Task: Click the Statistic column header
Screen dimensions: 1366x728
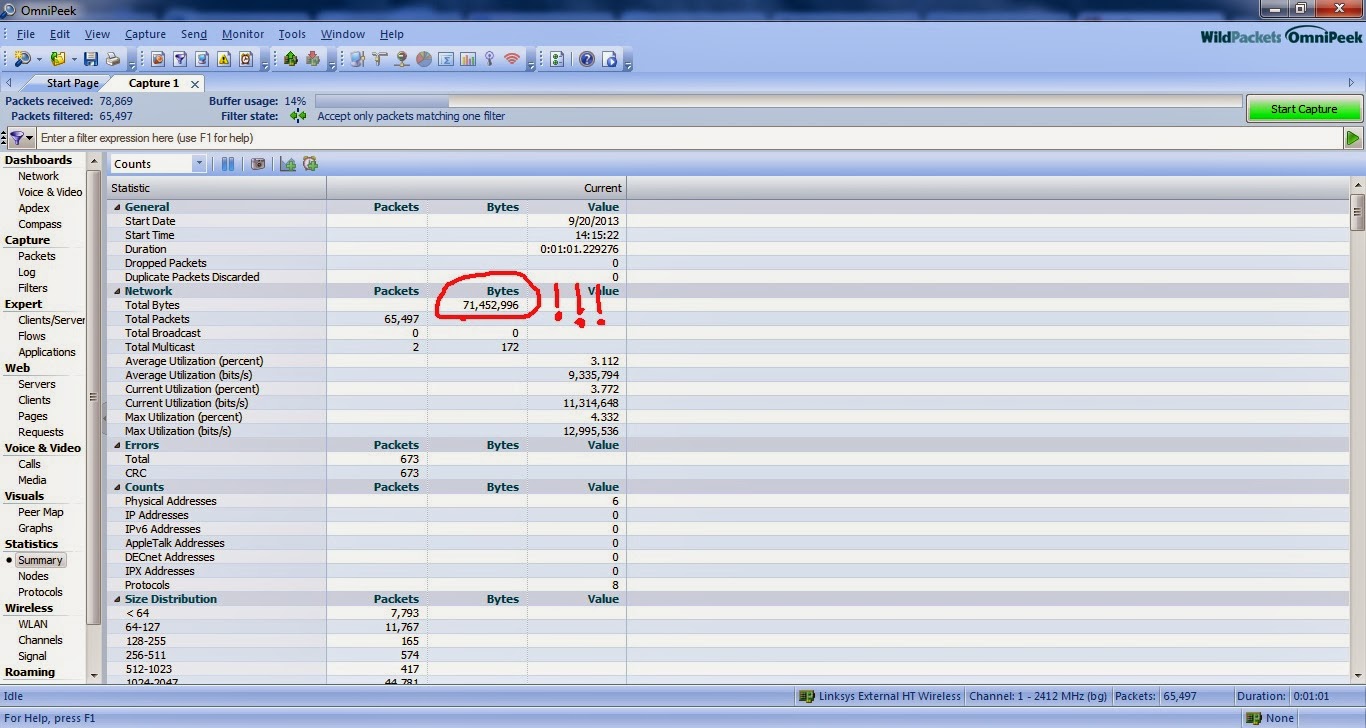Action: 217,187
